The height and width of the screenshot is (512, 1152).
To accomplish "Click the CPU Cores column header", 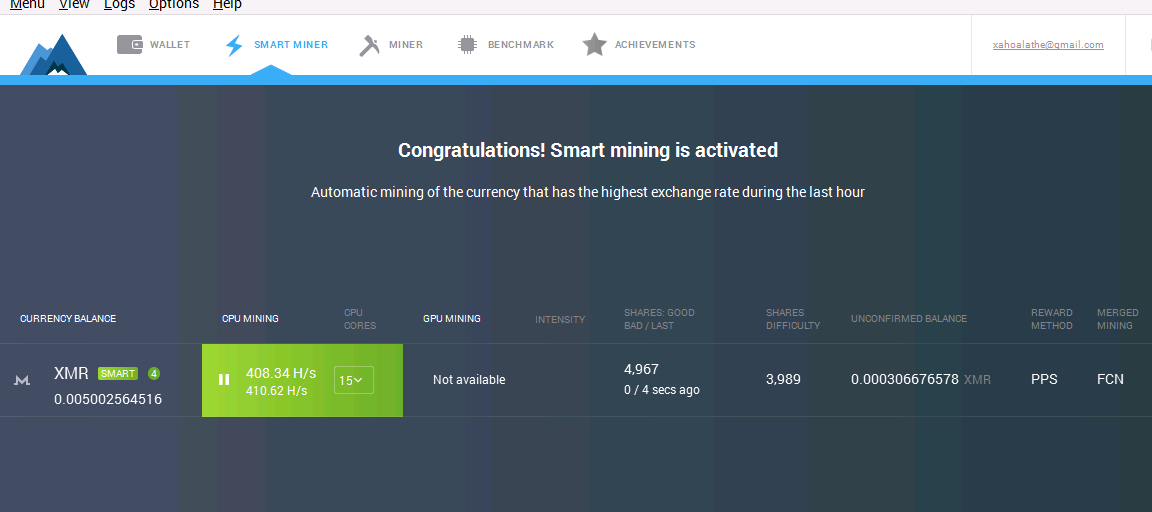I will coord(360,319).
